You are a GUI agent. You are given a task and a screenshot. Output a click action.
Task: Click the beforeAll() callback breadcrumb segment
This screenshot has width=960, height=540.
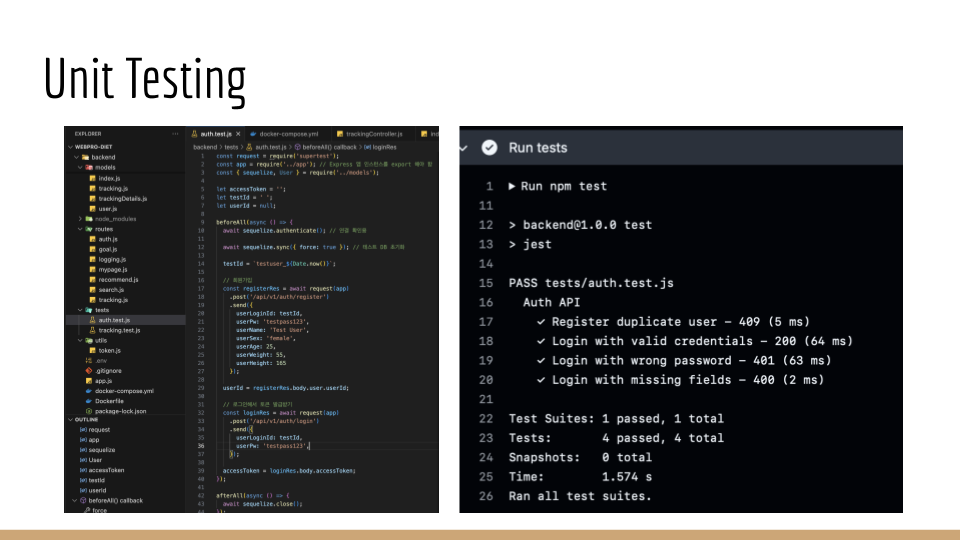point(329,146)
